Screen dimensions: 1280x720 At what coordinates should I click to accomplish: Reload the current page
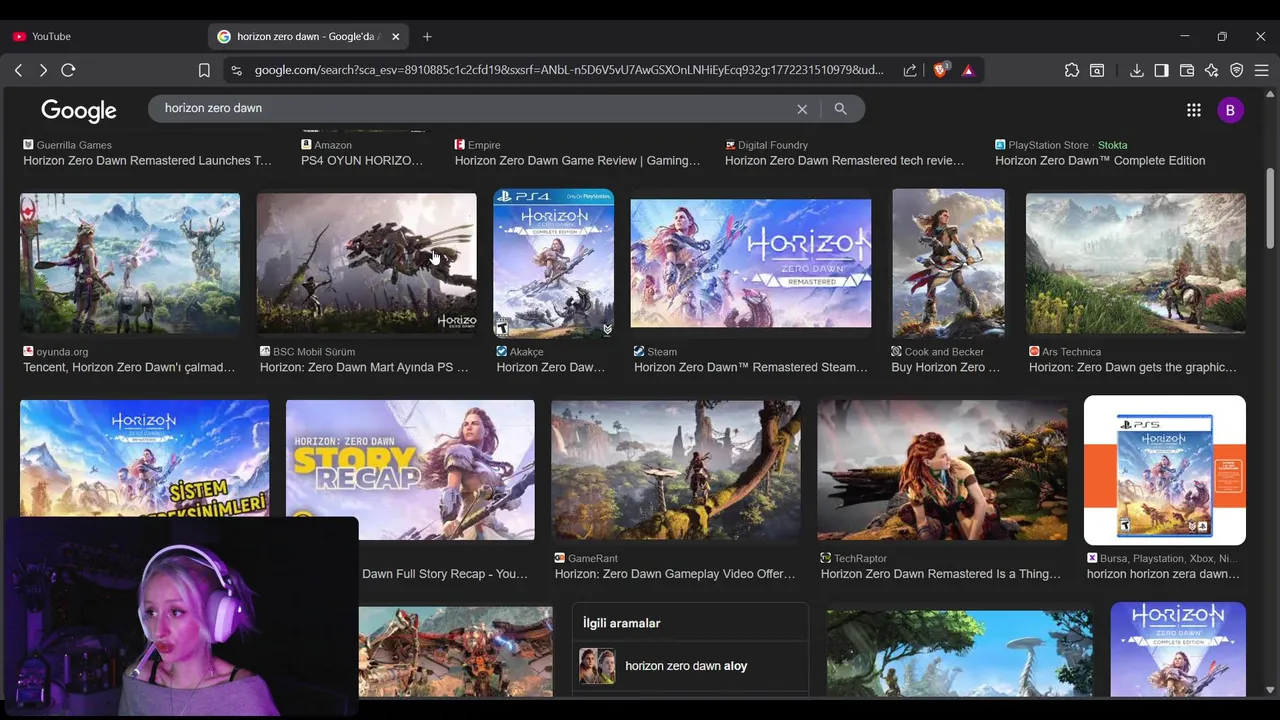pyautogui.click(x=68, y=70)
